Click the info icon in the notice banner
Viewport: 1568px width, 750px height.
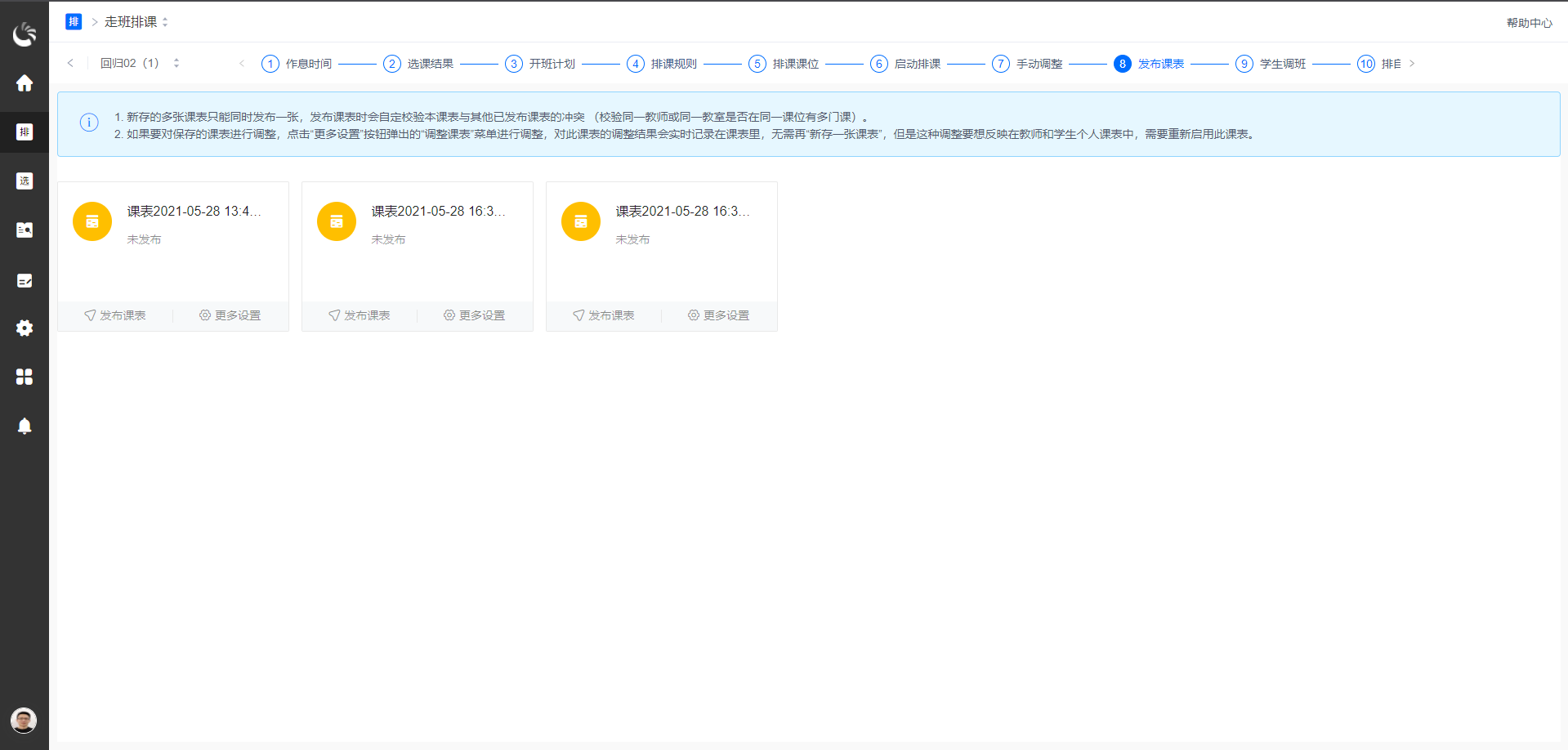(89, 123)
